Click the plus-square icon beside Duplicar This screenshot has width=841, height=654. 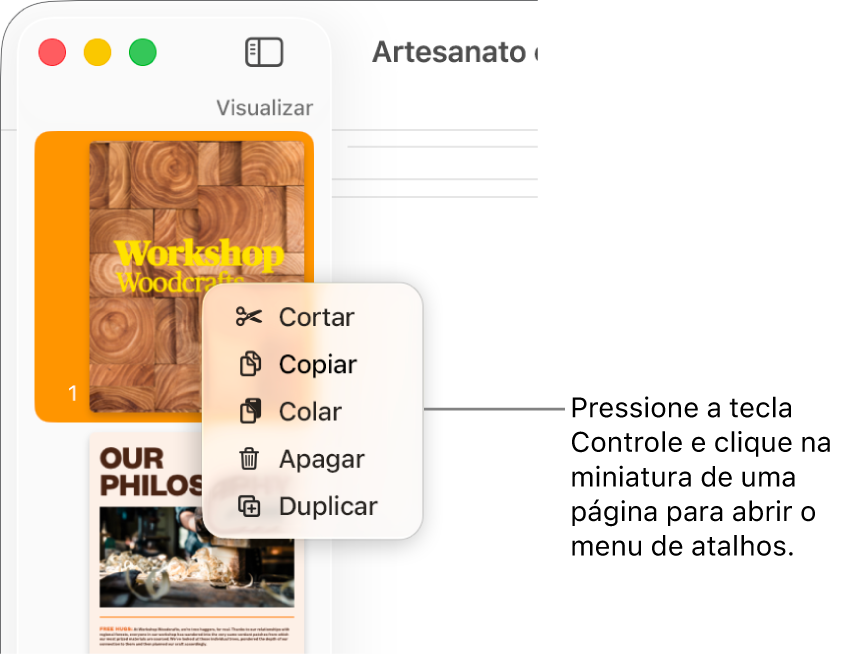point(249,506)
